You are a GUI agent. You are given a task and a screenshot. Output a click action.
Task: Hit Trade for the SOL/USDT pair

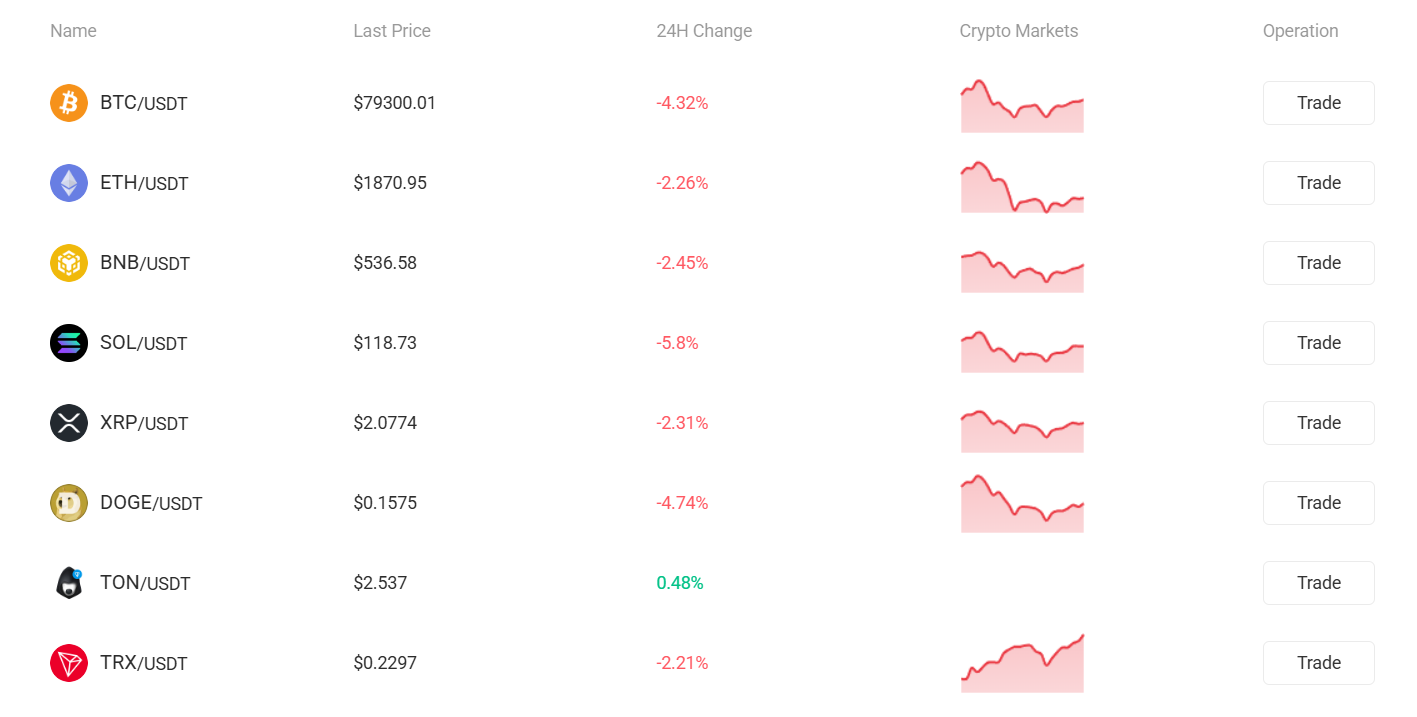click(1318, 343)
